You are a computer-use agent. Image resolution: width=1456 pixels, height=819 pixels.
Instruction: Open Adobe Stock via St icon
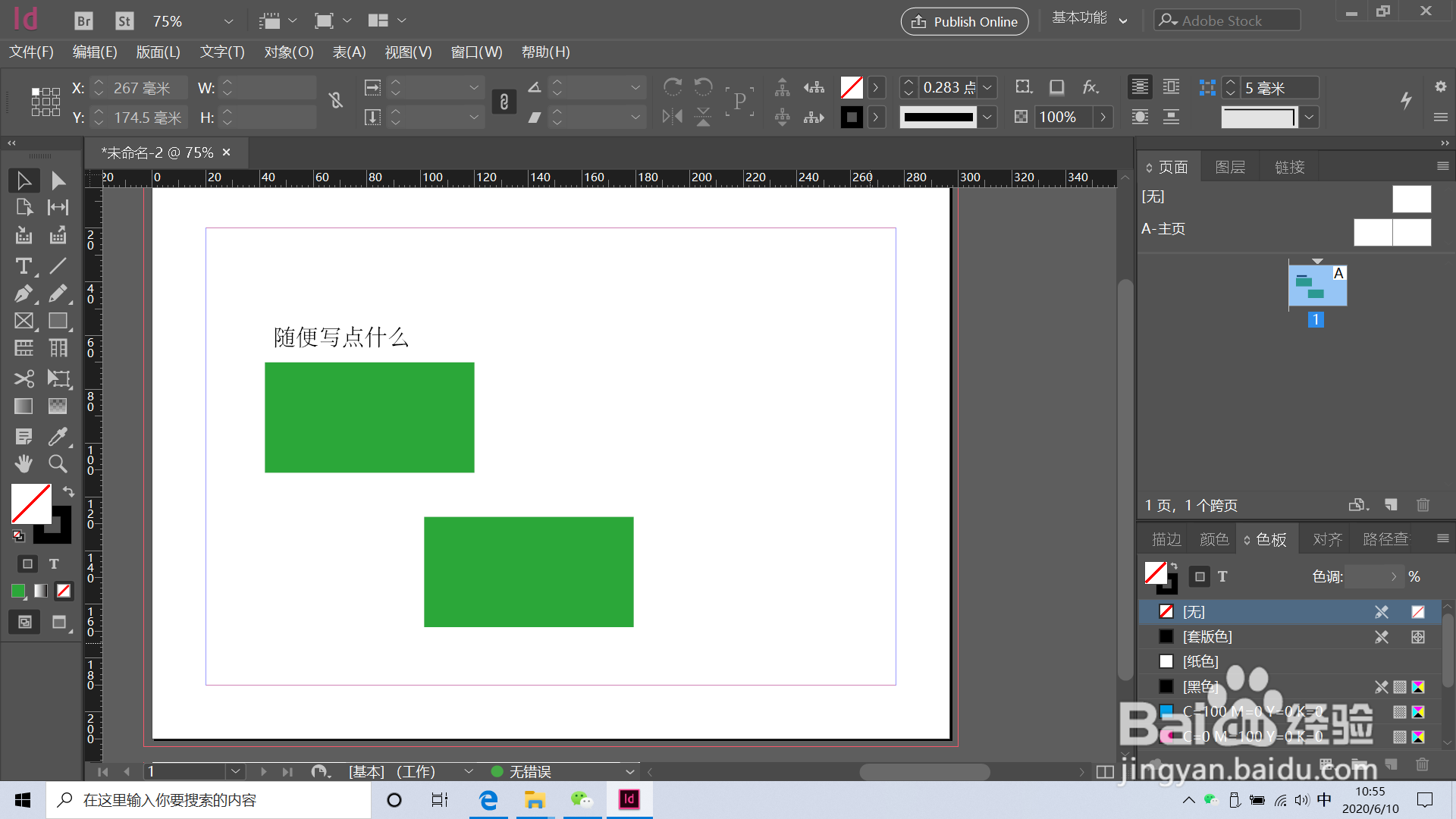(124, 21)
